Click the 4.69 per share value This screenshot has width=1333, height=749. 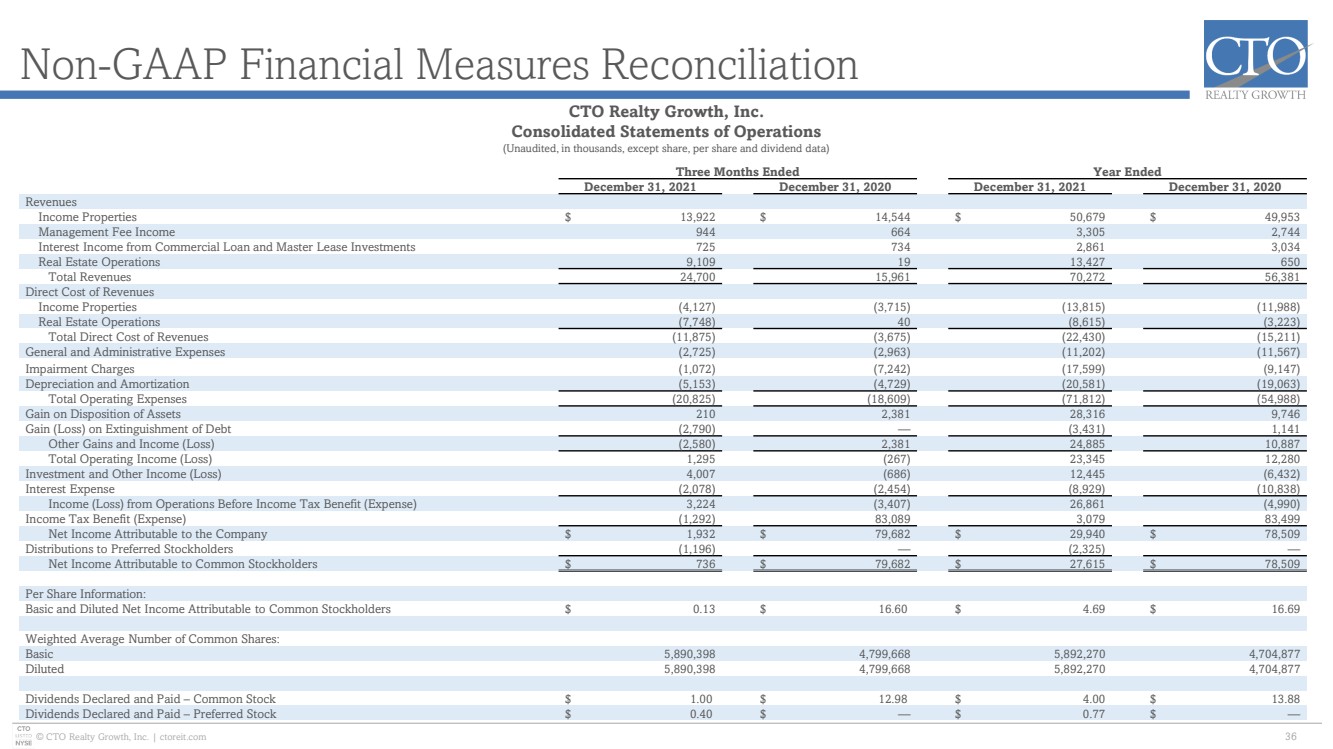pyautogui.click(x=1093, y=609)
